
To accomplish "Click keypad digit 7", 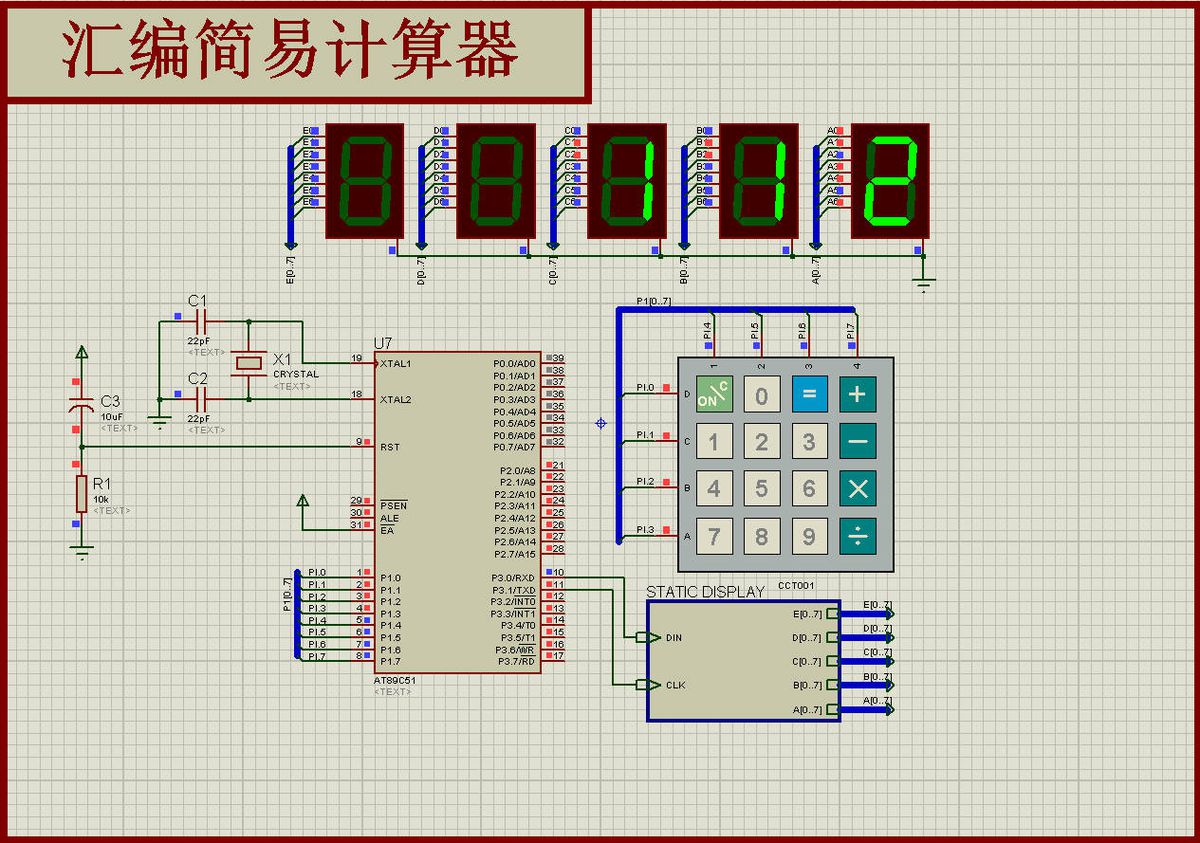I will click(x=714, y=537).
